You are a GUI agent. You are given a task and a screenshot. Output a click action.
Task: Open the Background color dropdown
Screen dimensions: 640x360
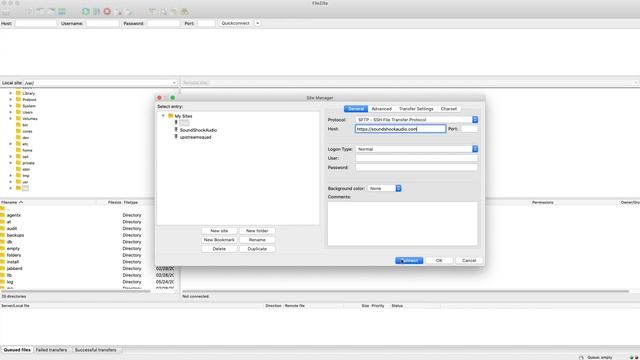[398, 188]
